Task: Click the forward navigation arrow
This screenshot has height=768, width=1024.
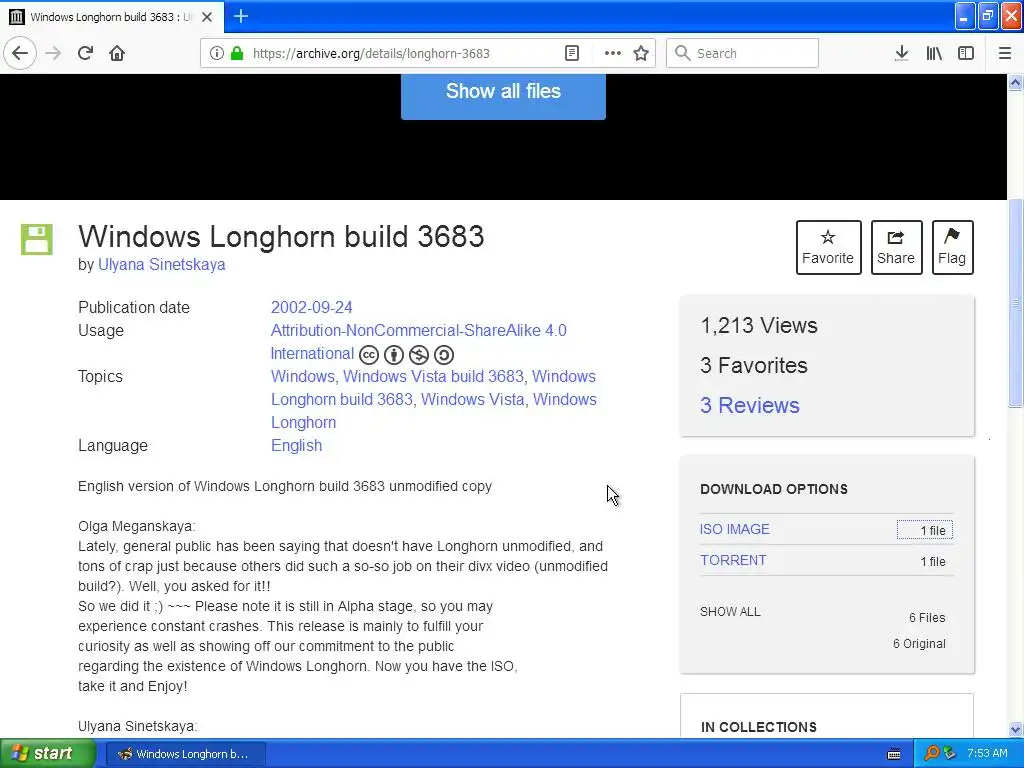Action: coord(54,53)
